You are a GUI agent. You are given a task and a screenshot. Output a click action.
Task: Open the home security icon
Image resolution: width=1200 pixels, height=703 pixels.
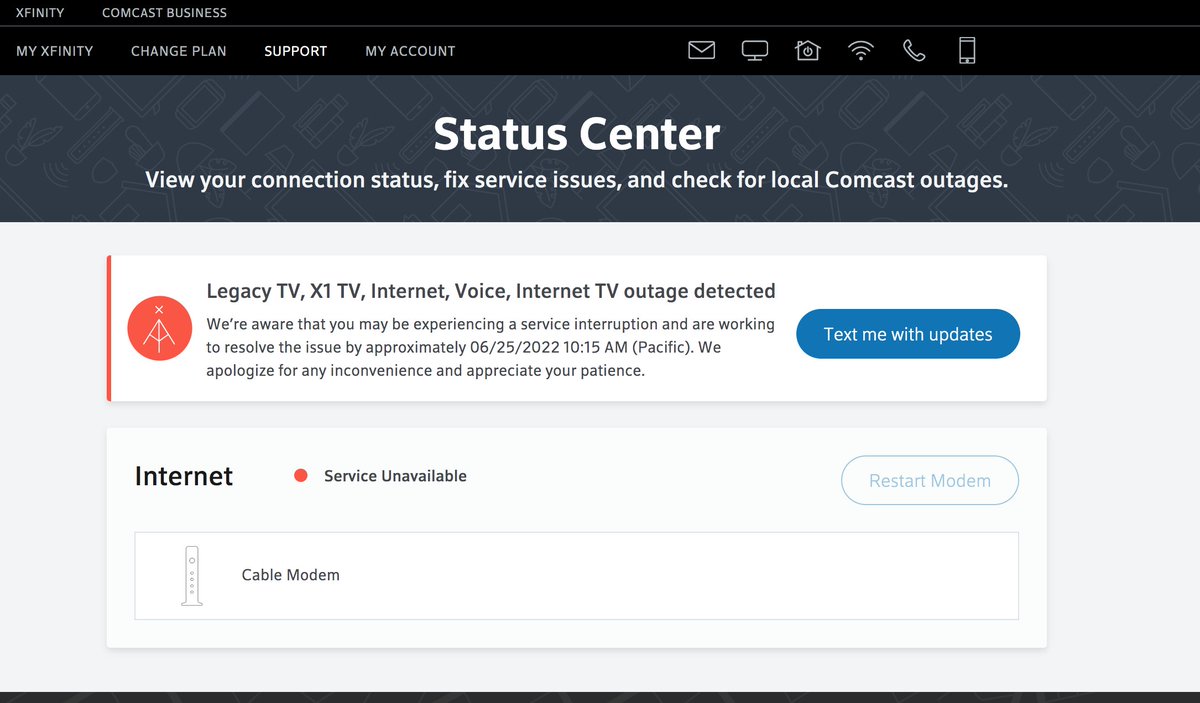(x=808, y=50)
